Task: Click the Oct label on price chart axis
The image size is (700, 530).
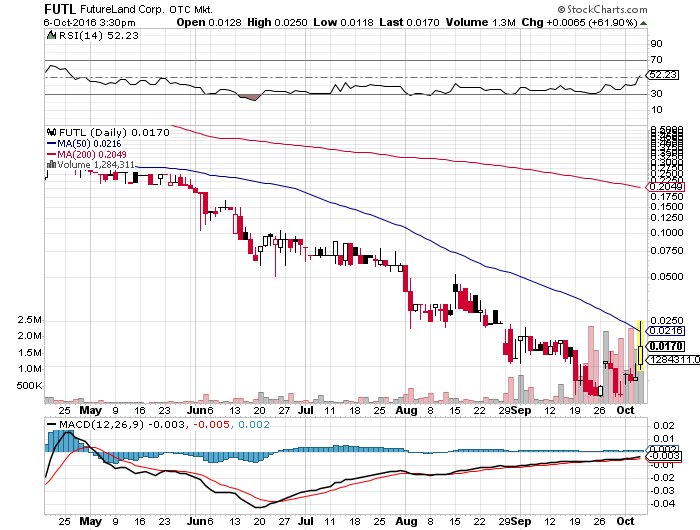Action: click(x=625, y=410)
